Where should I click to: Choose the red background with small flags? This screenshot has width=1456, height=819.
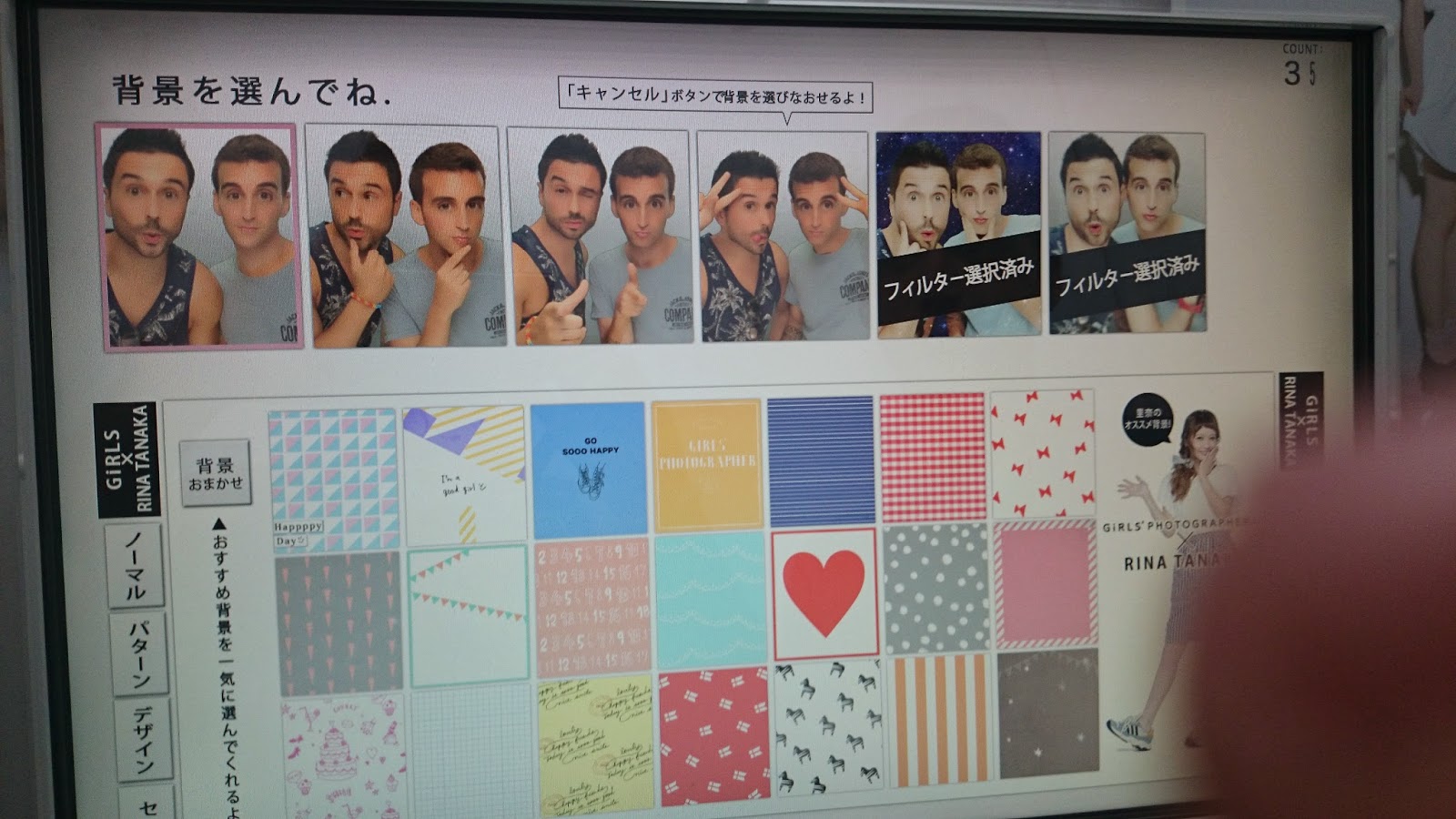pos(715,737)
